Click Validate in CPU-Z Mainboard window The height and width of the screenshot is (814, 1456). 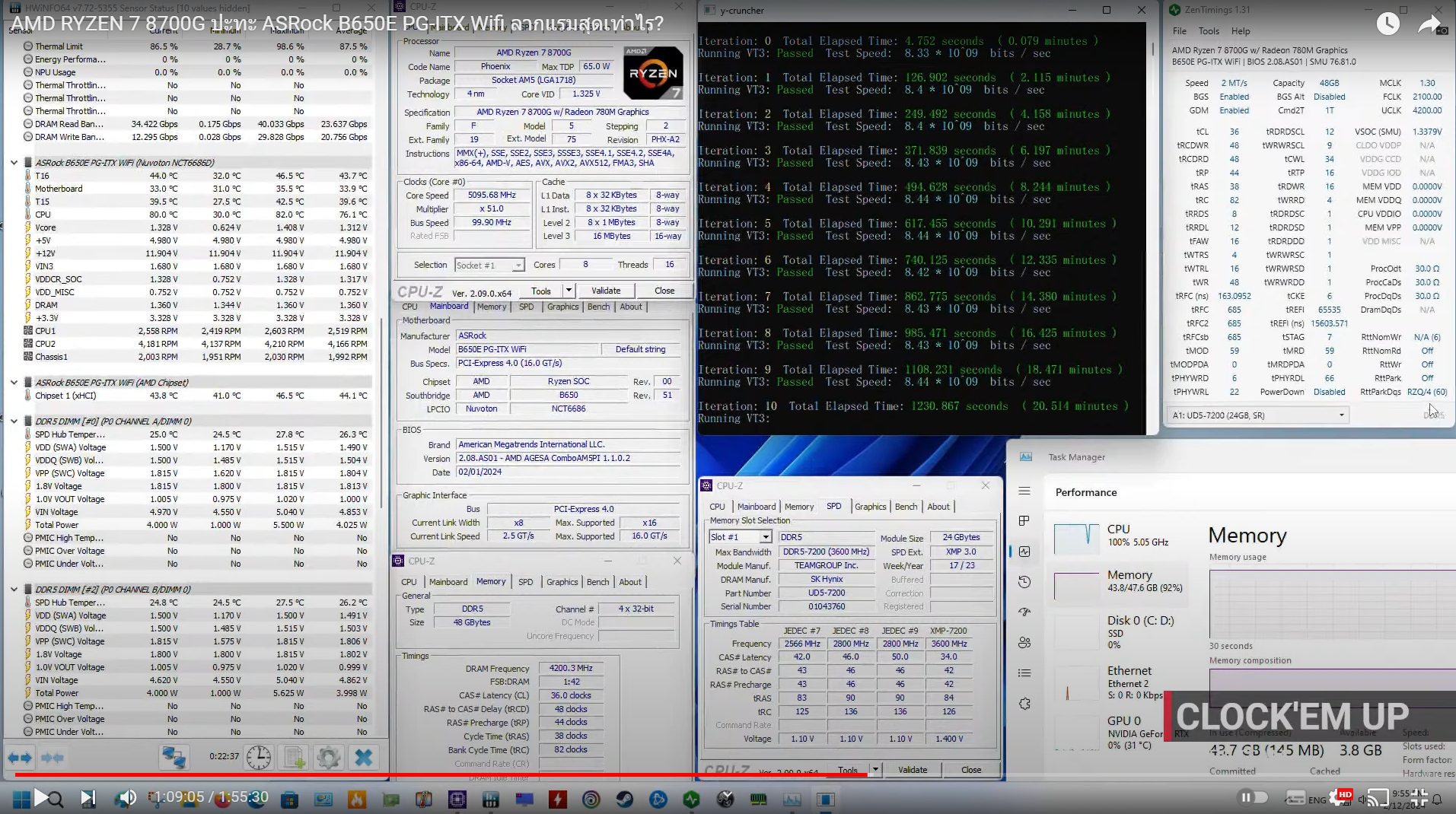click(x=606, y=291)
